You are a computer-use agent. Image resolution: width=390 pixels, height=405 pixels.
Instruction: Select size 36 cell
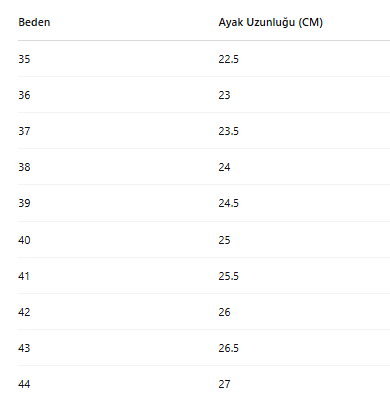coord(24,95)
